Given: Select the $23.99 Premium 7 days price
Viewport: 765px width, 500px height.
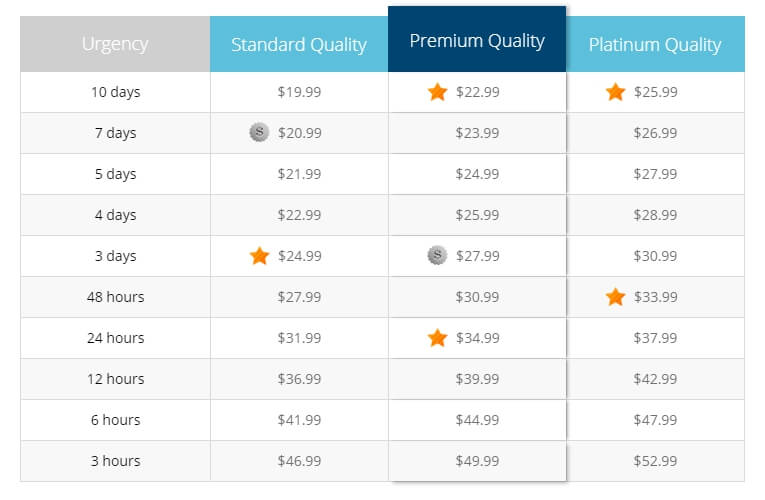Looking at the screenshot, I should (x=477, y=133).
